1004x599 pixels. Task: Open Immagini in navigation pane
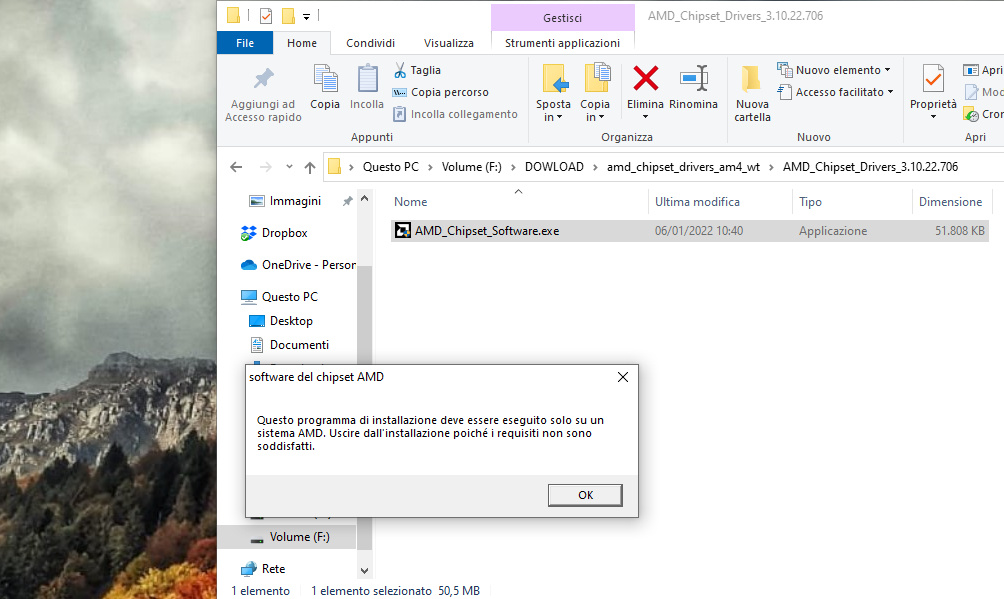[295, 201]
